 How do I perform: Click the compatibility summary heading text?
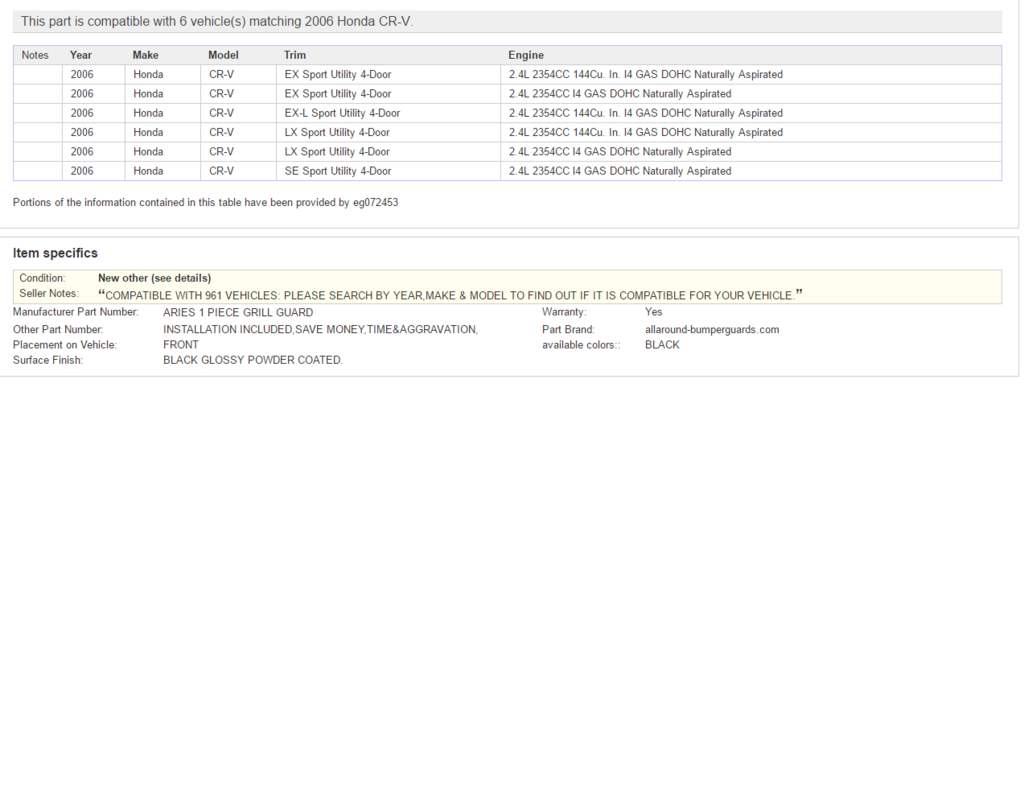217,22
